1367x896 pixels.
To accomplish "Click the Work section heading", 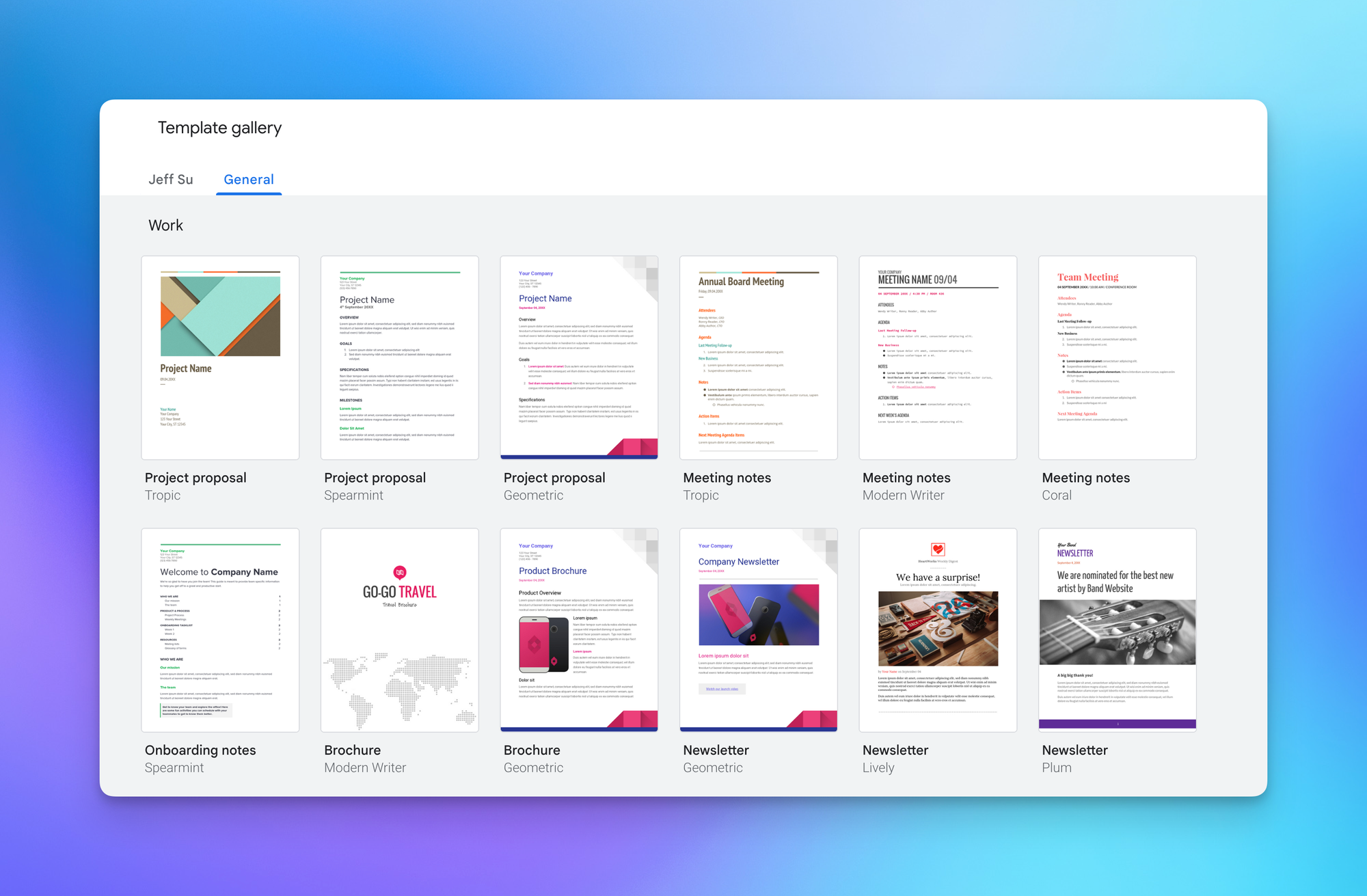I will pos(165,226).
